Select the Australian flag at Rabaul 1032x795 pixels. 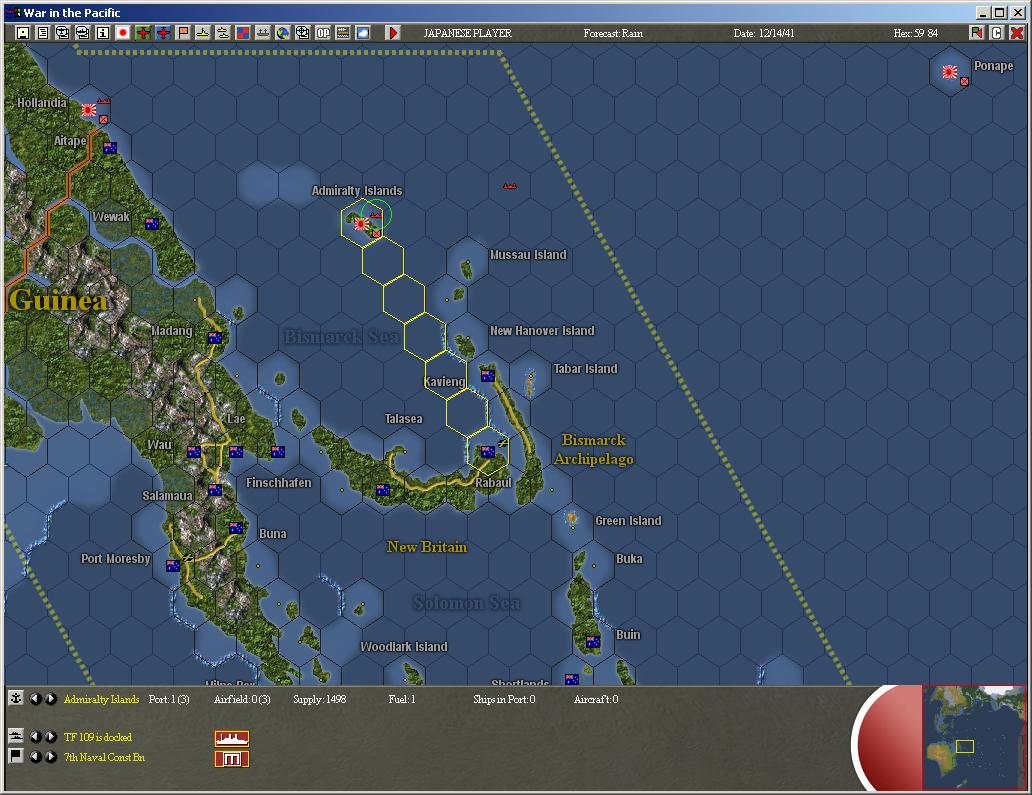488,452
